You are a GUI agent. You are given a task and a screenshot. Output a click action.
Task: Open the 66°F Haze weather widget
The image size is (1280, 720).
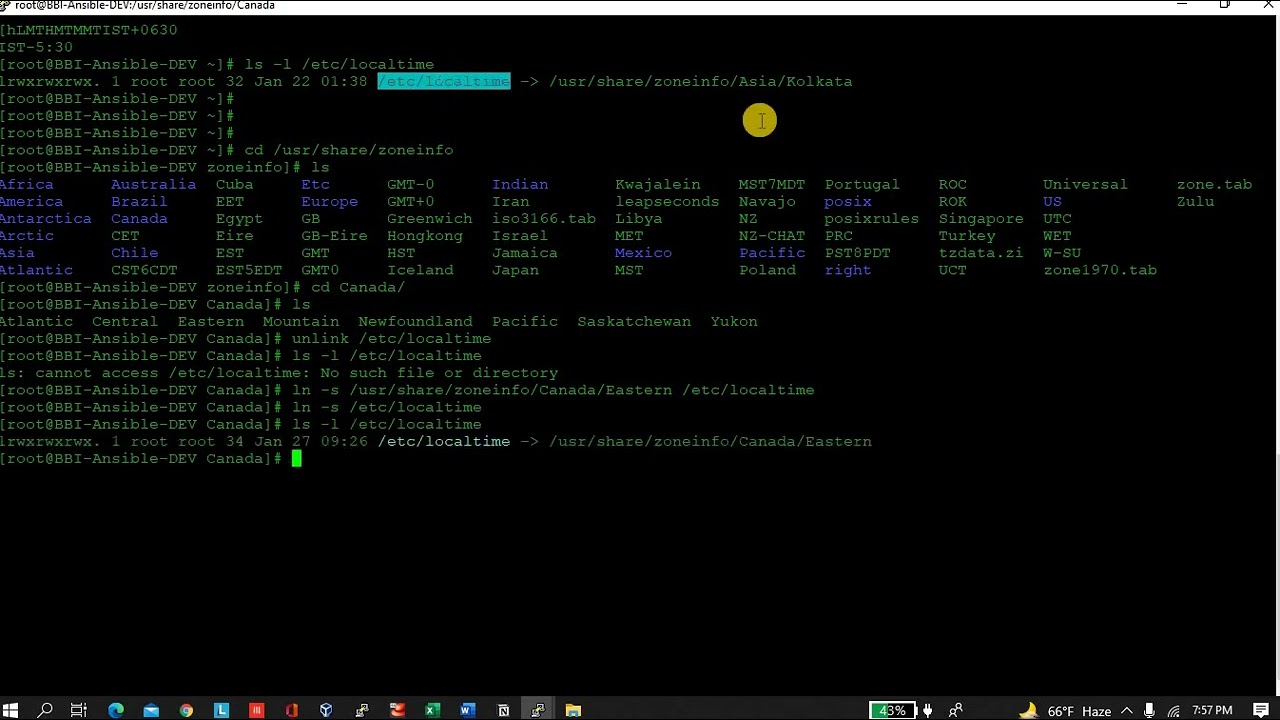tap(1066, 710)
